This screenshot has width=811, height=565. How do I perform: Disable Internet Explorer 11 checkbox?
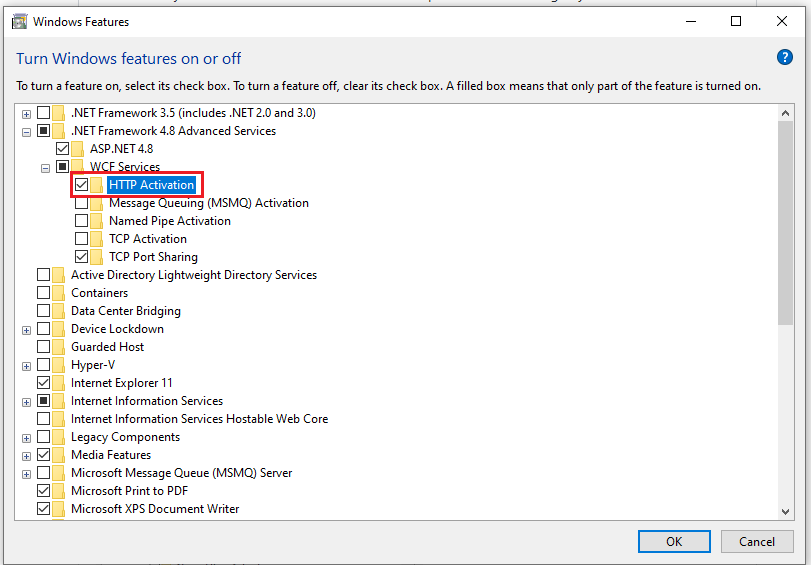(x=43, y=383)
